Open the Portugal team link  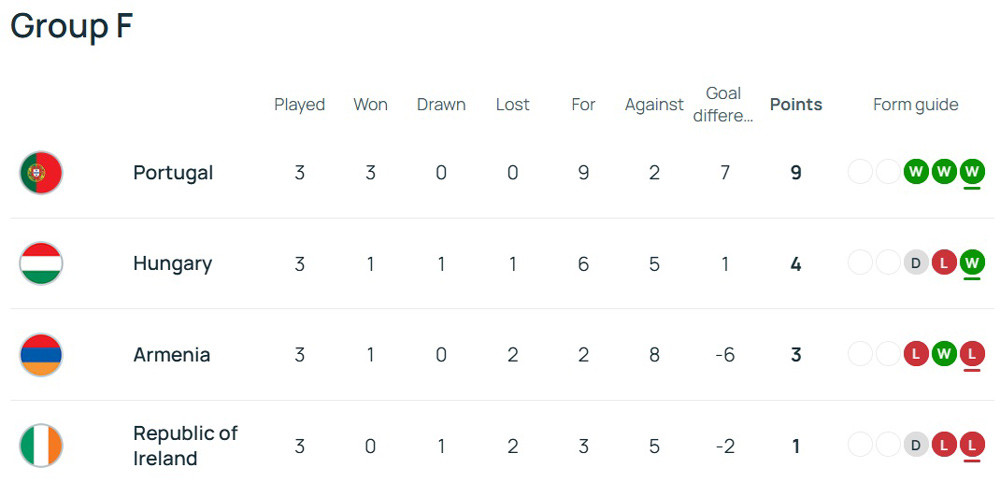[173, 173]
